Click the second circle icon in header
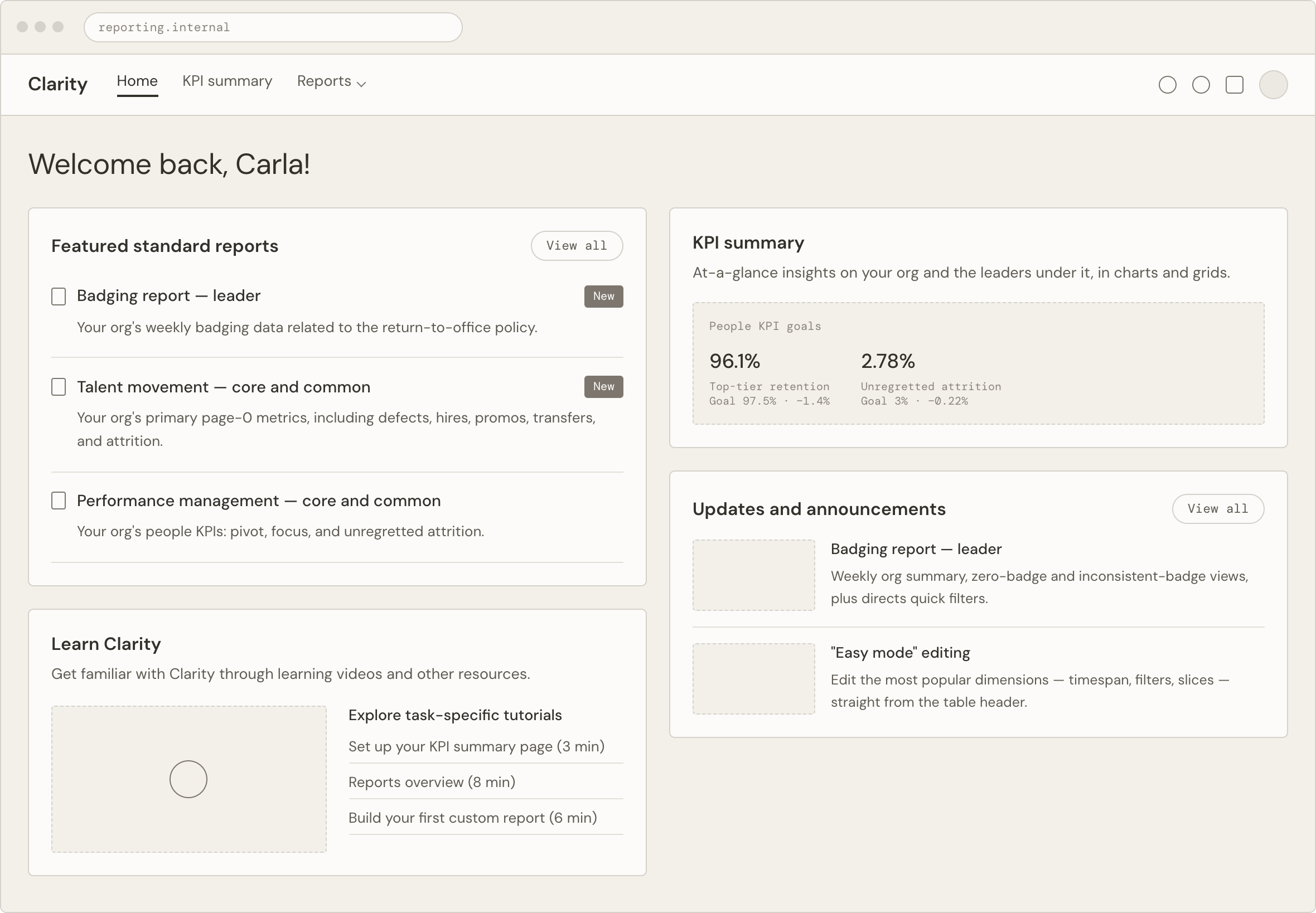Image resolution: width=1316 pixels, height=913 pixels. [1201, 85]
